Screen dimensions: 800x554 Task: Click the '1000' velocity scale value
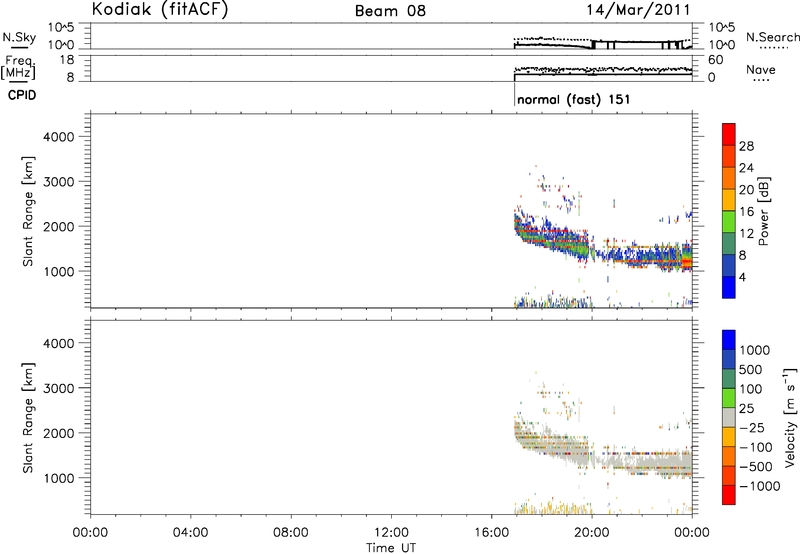click(755, 350)
